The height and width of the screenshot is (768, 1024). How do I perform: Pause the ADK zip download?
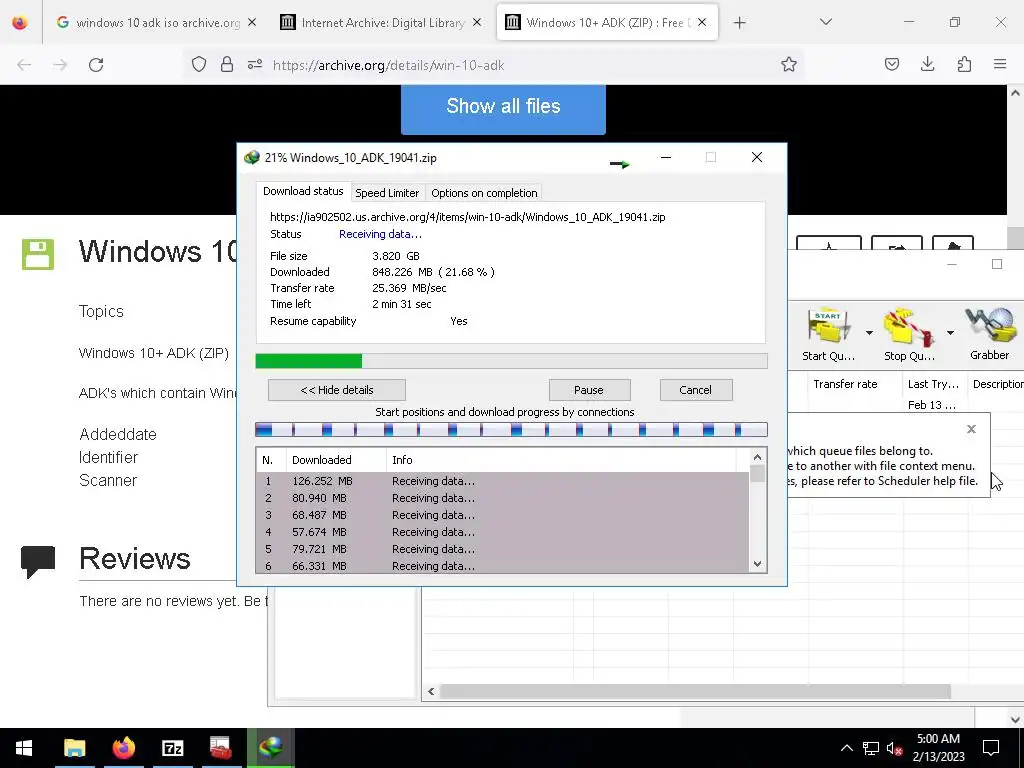589,390
